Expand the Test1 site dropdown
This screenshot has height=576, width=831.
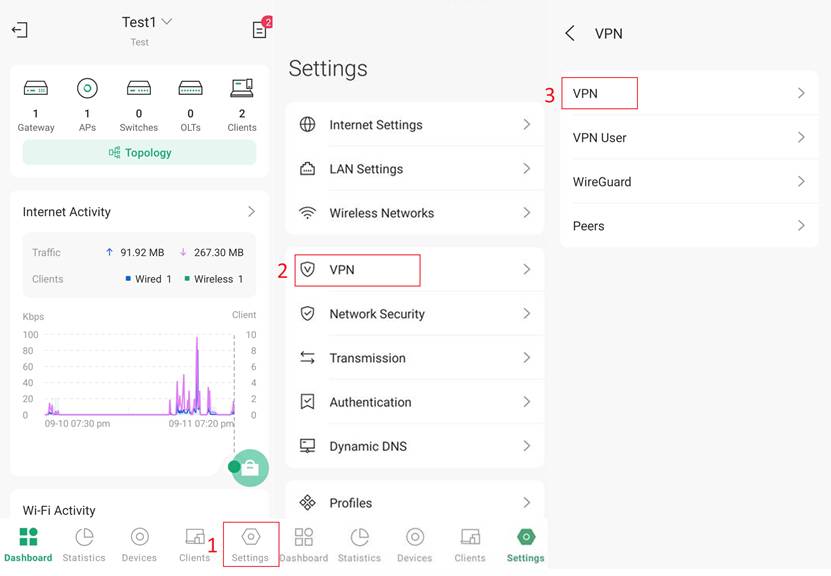(167, 22)
